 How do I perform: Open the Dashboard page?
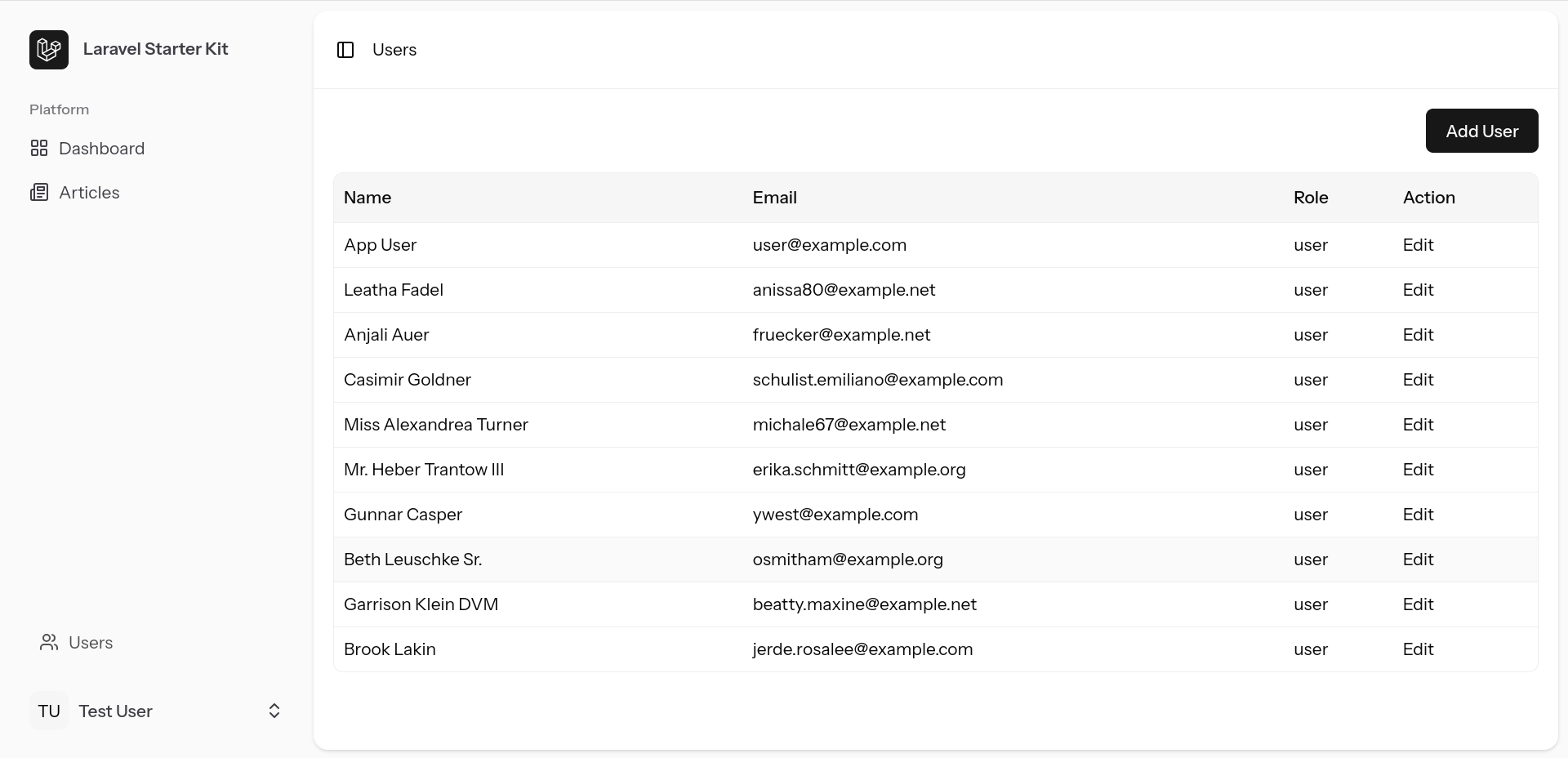click(x=101, y=149)
